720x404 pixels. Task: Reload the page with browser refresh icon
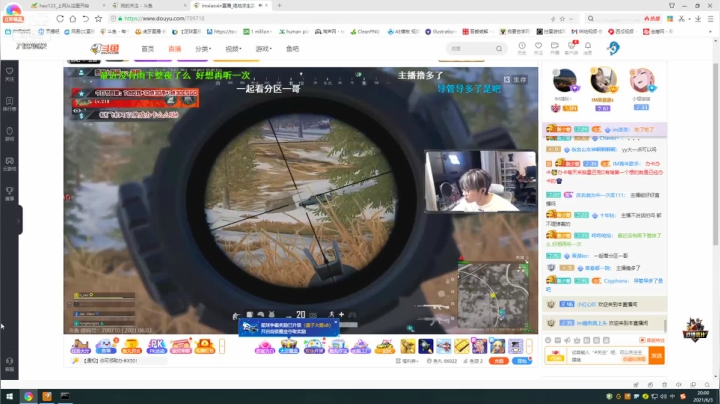(x=60, y=19)
